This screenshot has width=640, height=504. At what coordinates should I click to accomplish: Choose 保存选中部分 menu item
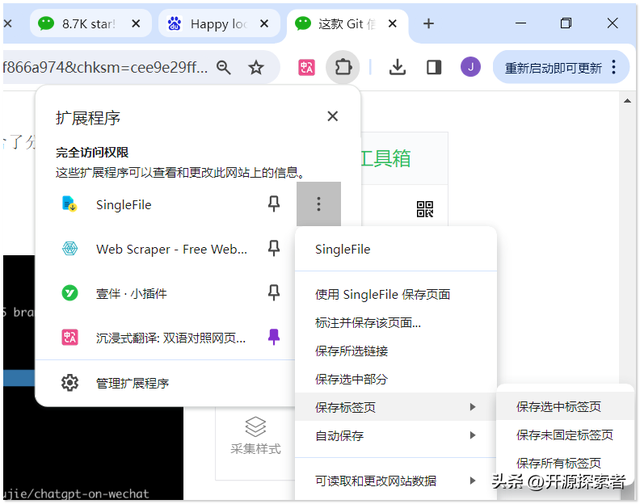[396, 379]
